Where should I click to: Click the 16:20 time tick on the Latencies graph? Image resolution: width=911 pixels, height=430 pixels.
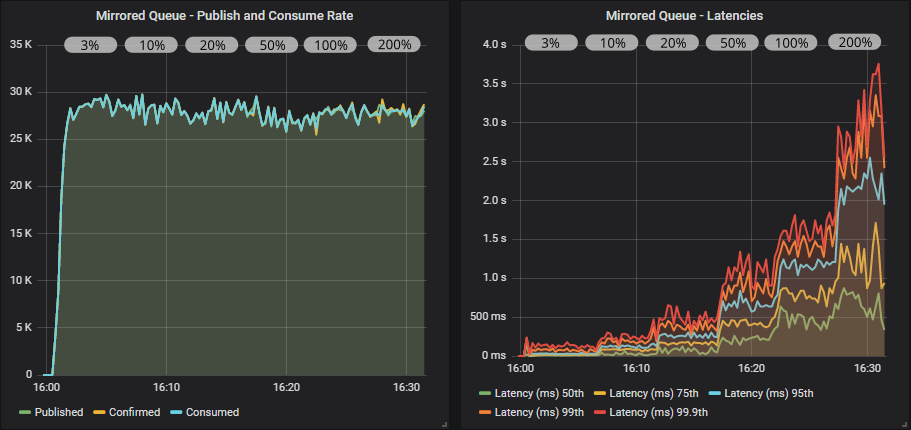coord(752,368)
